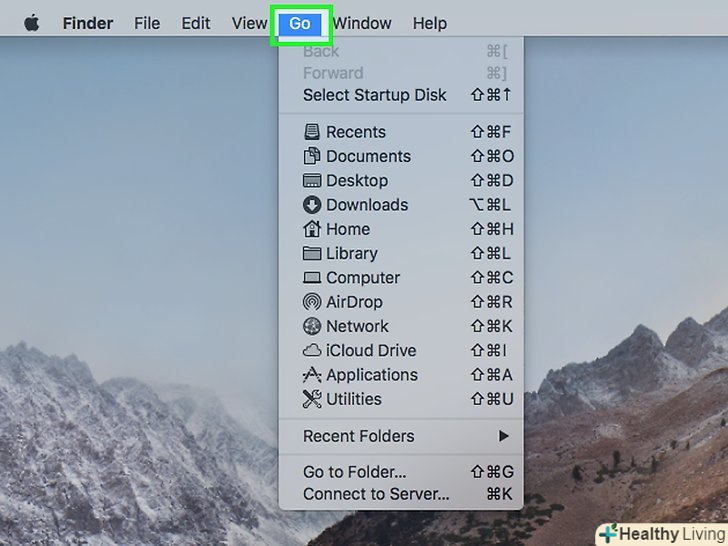Open the Window menu
Image resolution: width=728 pixels, height=546 pixels.
tap(362, 23)
